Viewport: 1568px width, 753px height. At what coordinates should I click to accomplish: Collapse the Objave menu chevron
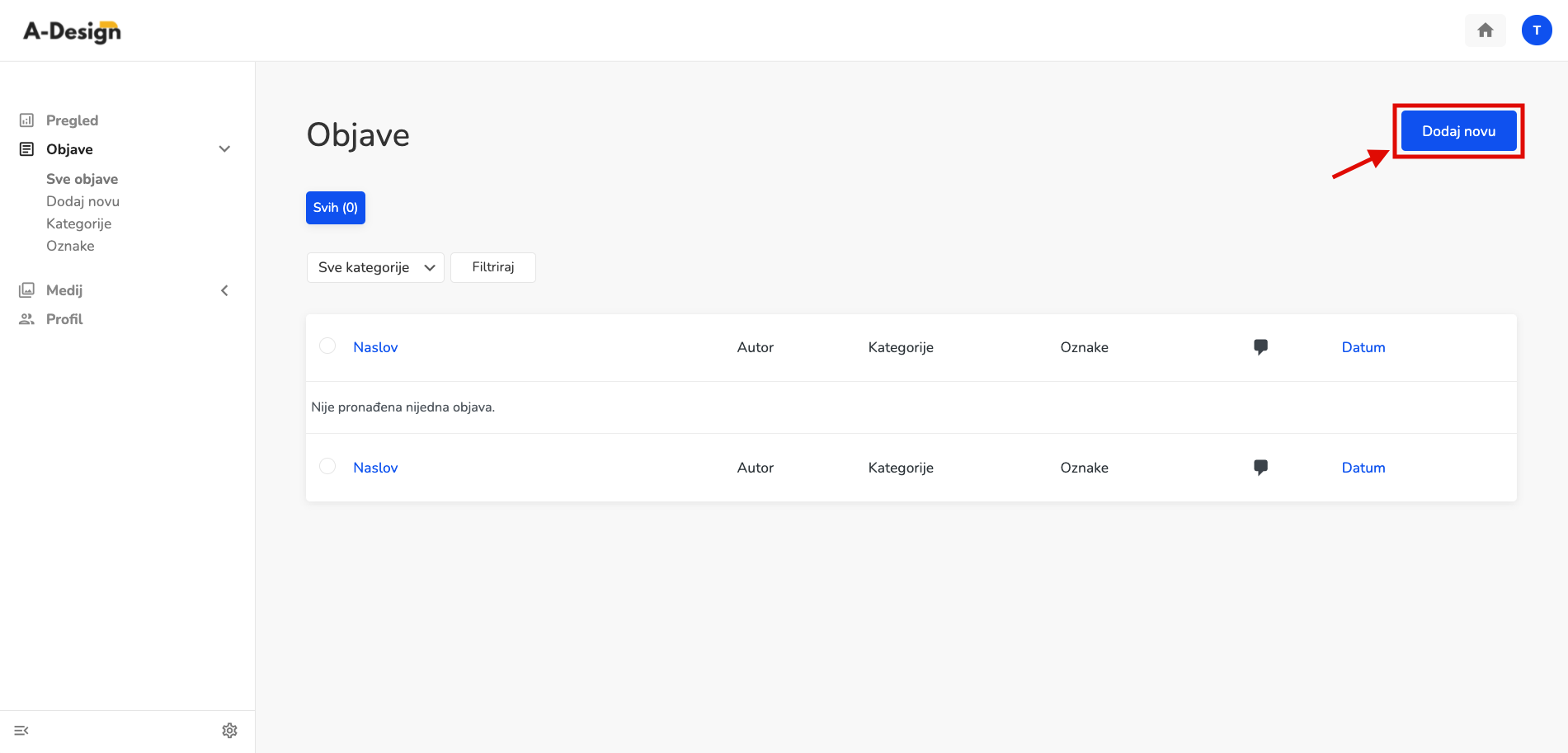coord(224,149)
